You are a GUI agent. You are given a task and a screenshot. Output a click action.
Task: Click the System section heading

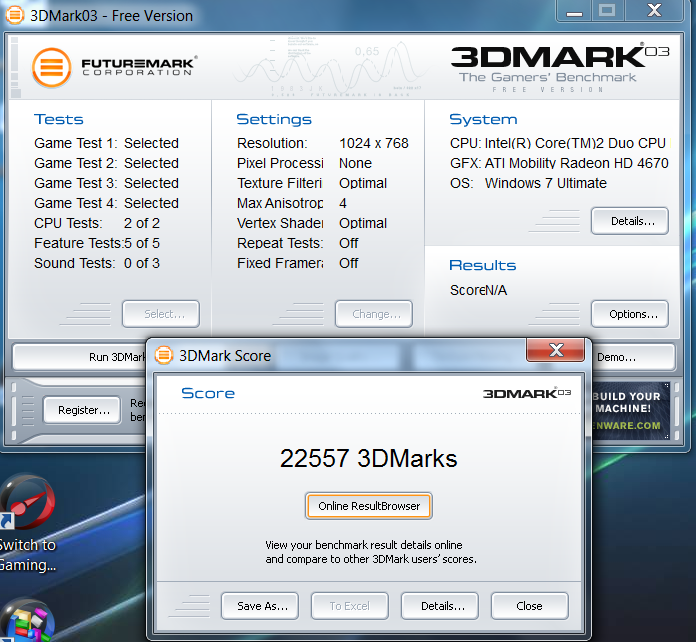(483, 119)
